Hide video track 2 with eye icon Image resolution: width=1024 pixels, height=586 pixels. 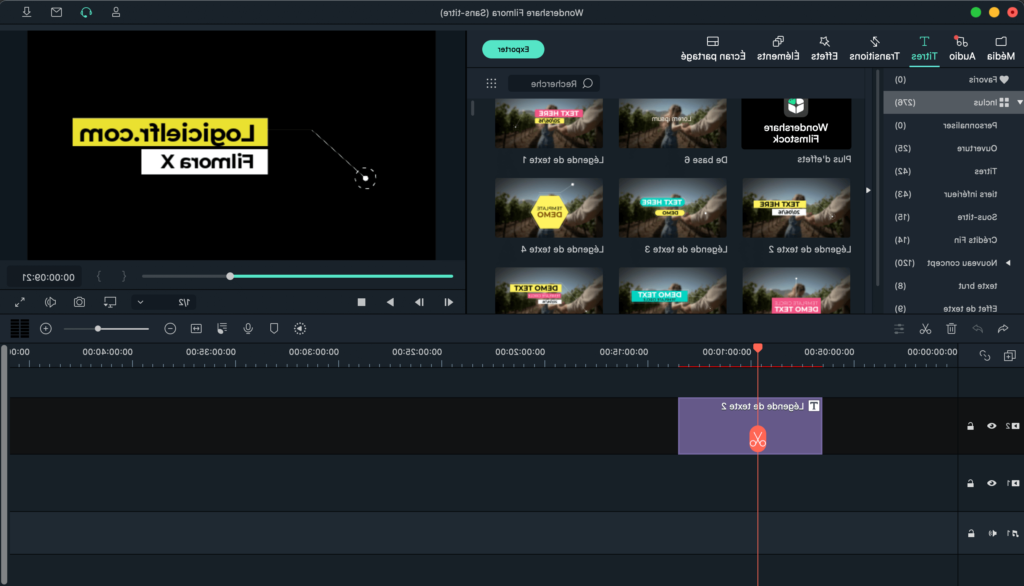pyautogui.click(x=991, y=426)
